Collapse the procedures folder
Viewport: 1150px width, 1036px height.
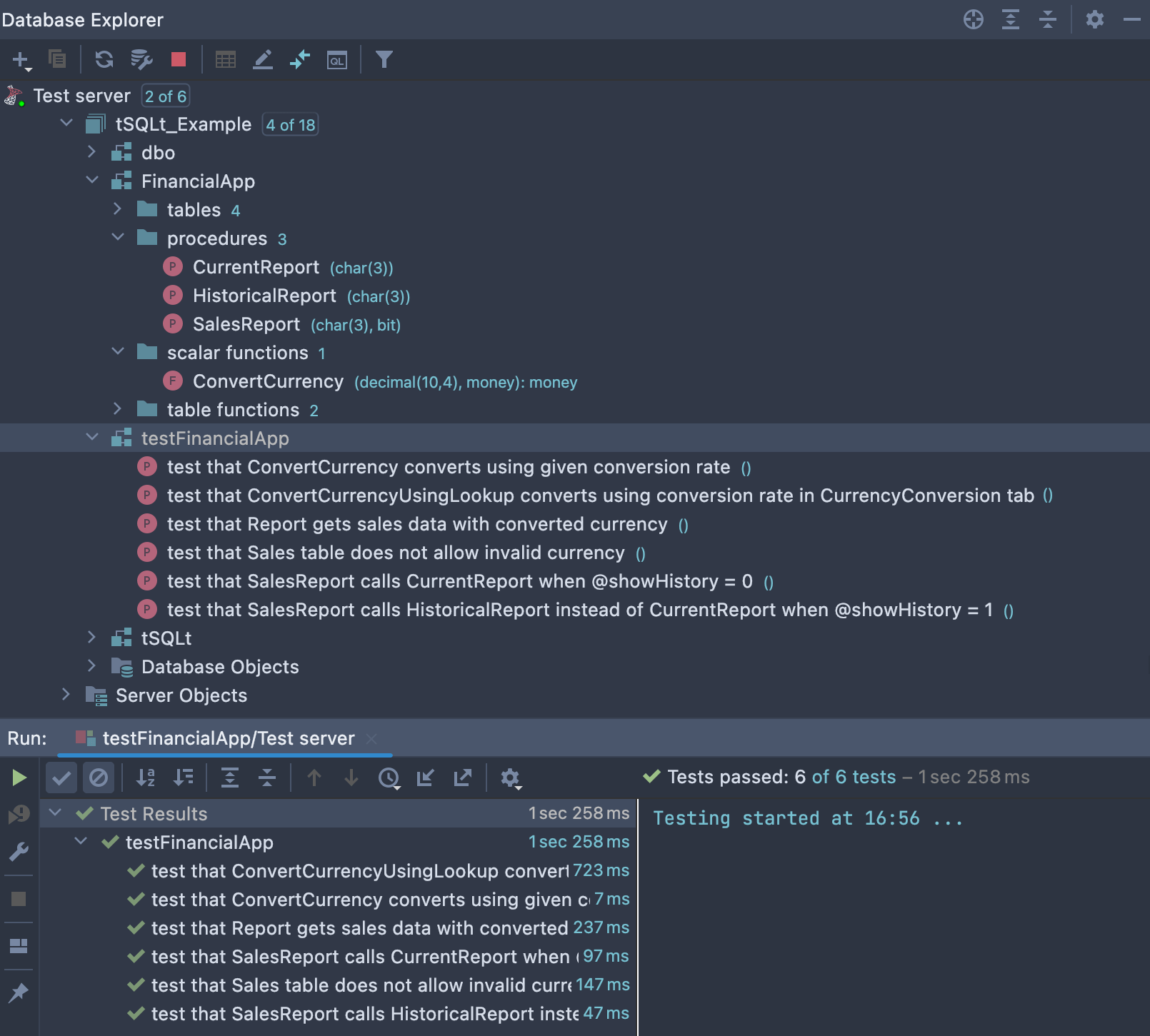tap(118, 238)
